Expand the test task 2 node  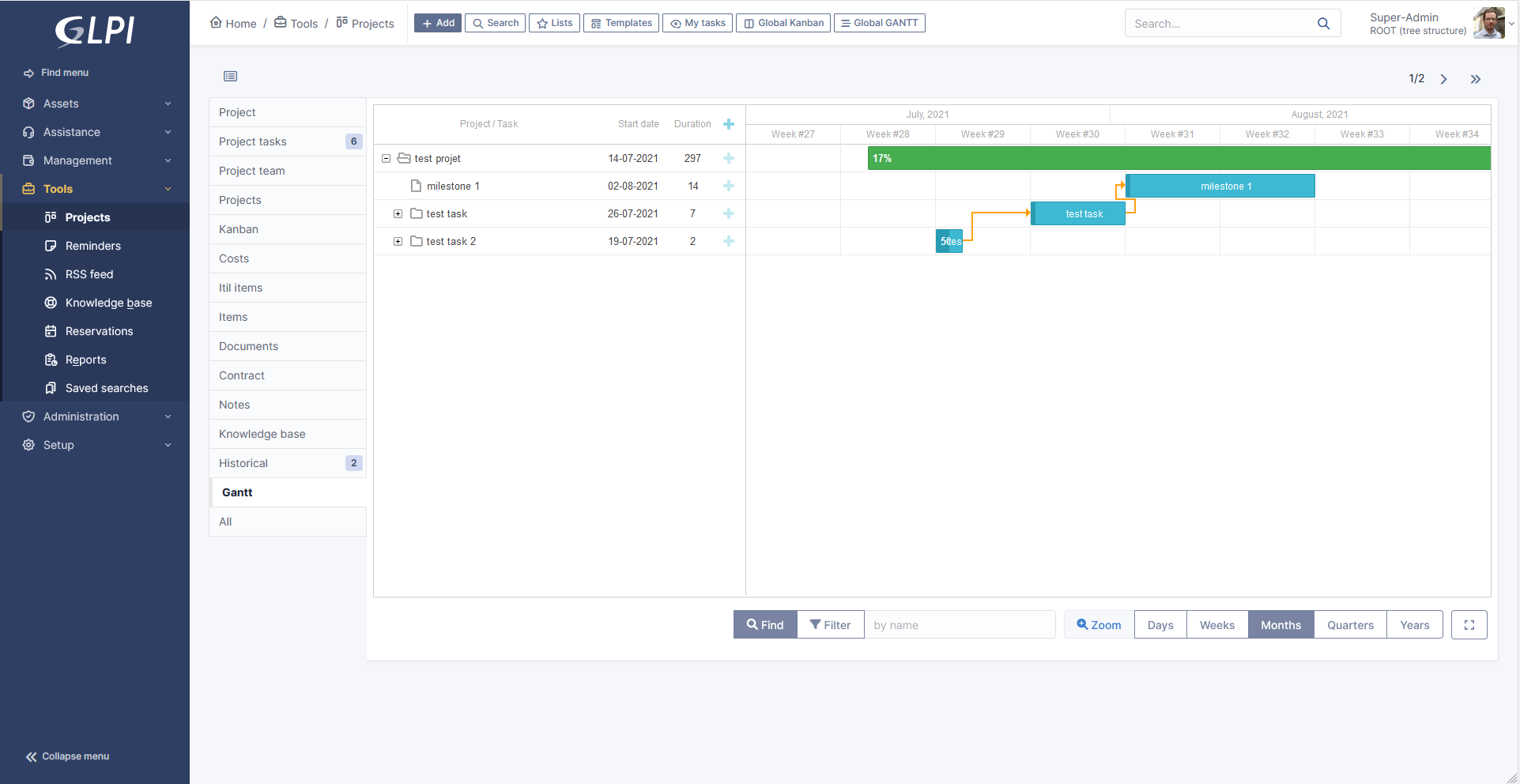(x=398, y=242)
